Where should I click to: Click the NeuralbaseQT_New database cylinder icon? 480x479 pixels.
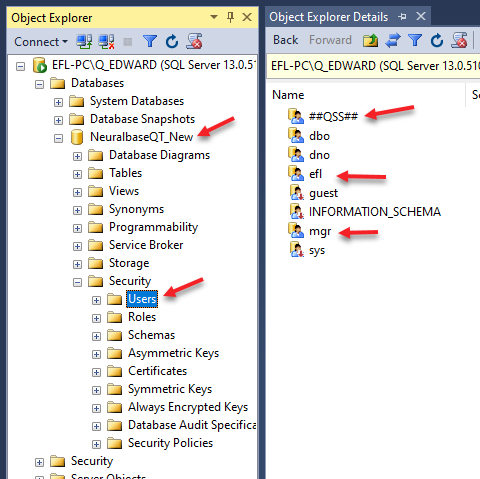tap(77, 137)
